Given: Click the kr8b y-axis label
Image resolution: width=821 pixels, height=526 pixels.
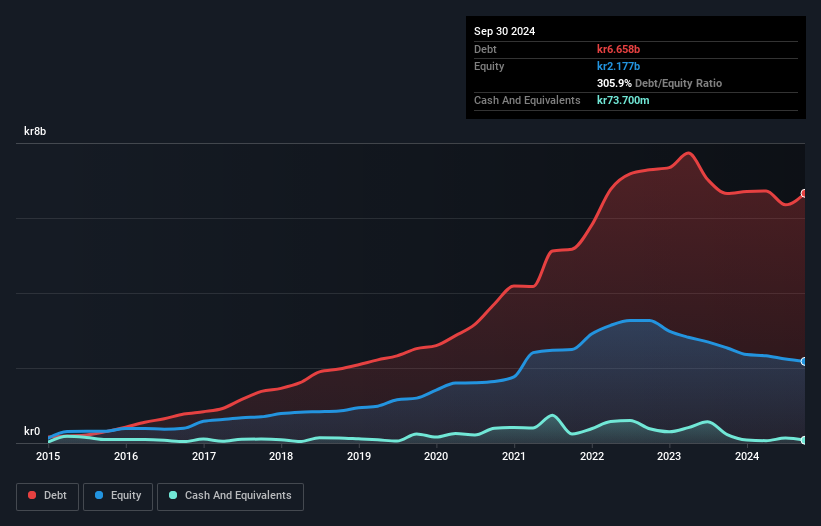Looking at the screenshot, I should (x=35, y=131).
